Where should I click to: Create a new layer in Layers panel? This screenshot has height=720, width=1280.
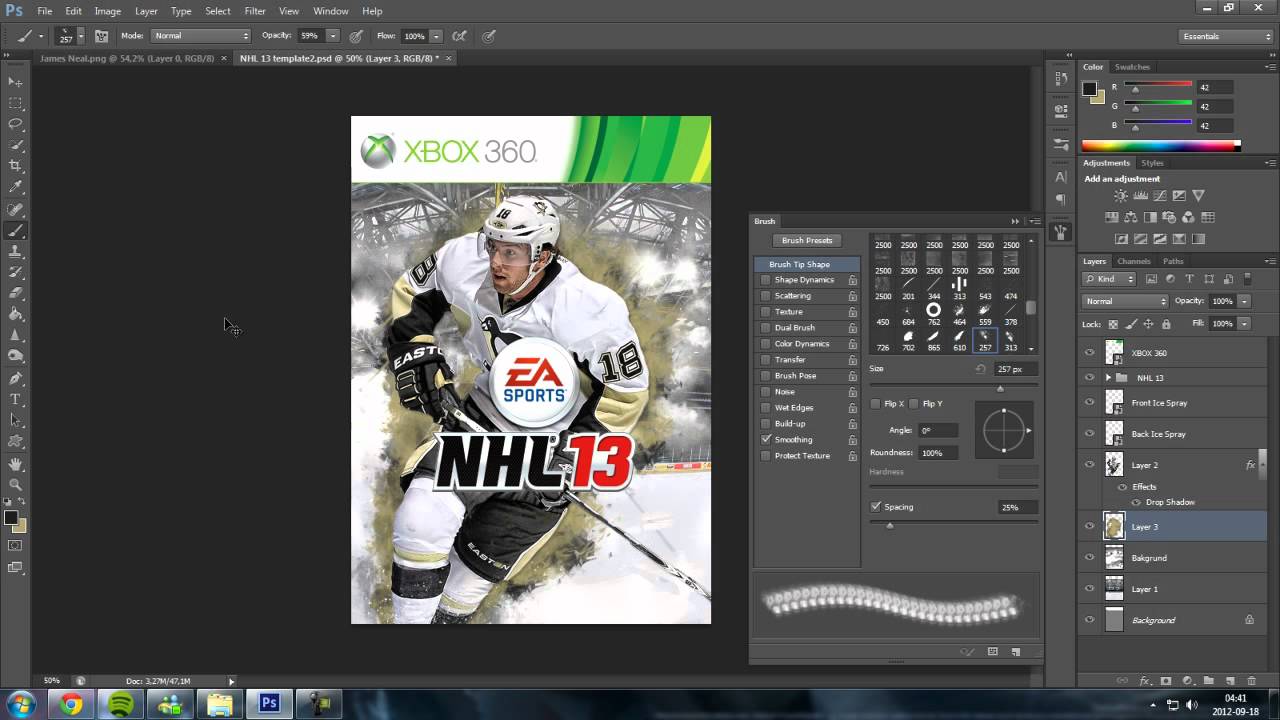click(x=1230, y=681)
